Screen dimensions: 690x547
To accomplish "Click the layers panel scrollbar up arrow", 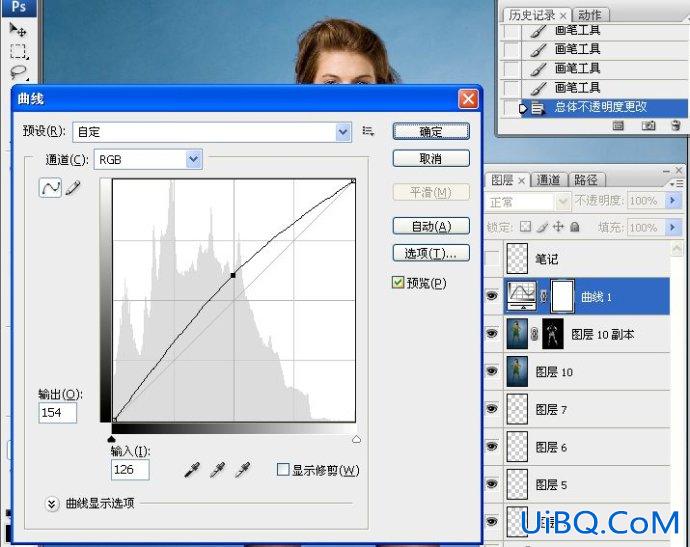I will point(677,249).
